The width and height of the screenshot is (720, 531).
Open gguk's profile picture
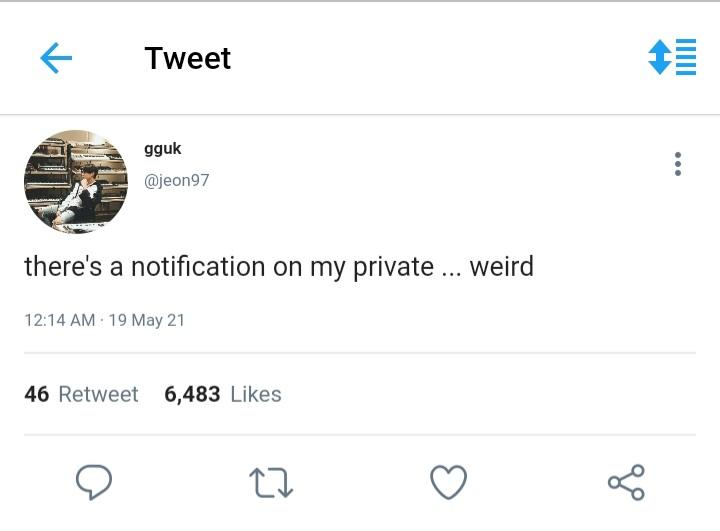[76, 181]
